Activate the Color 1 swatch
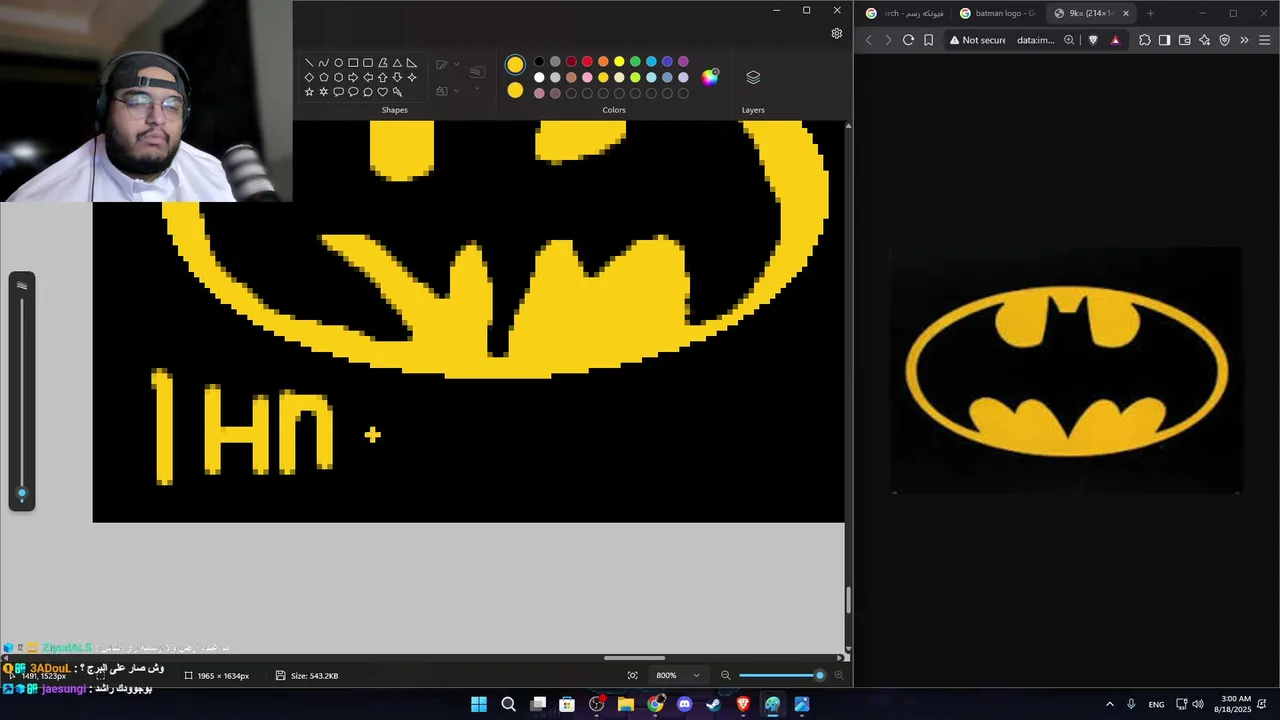1280x720 pixels. click(x=515, y=64)
